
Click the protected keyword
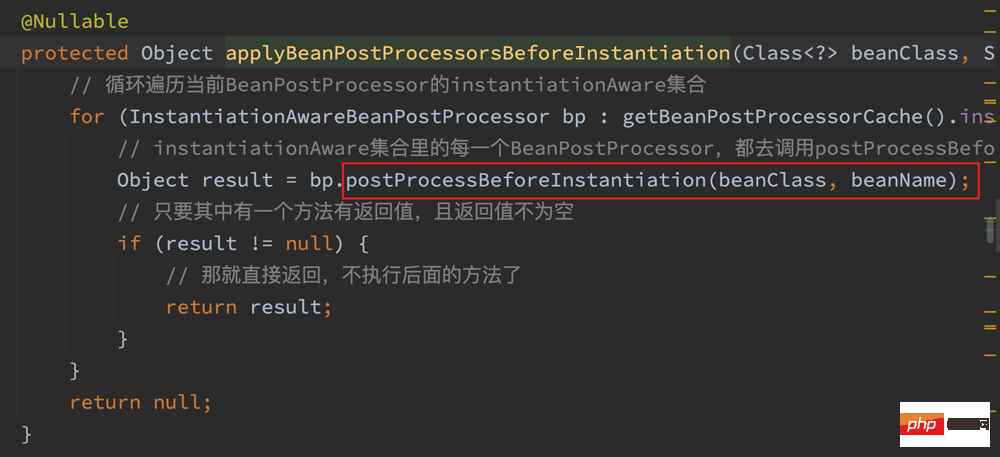click(75, 54)
